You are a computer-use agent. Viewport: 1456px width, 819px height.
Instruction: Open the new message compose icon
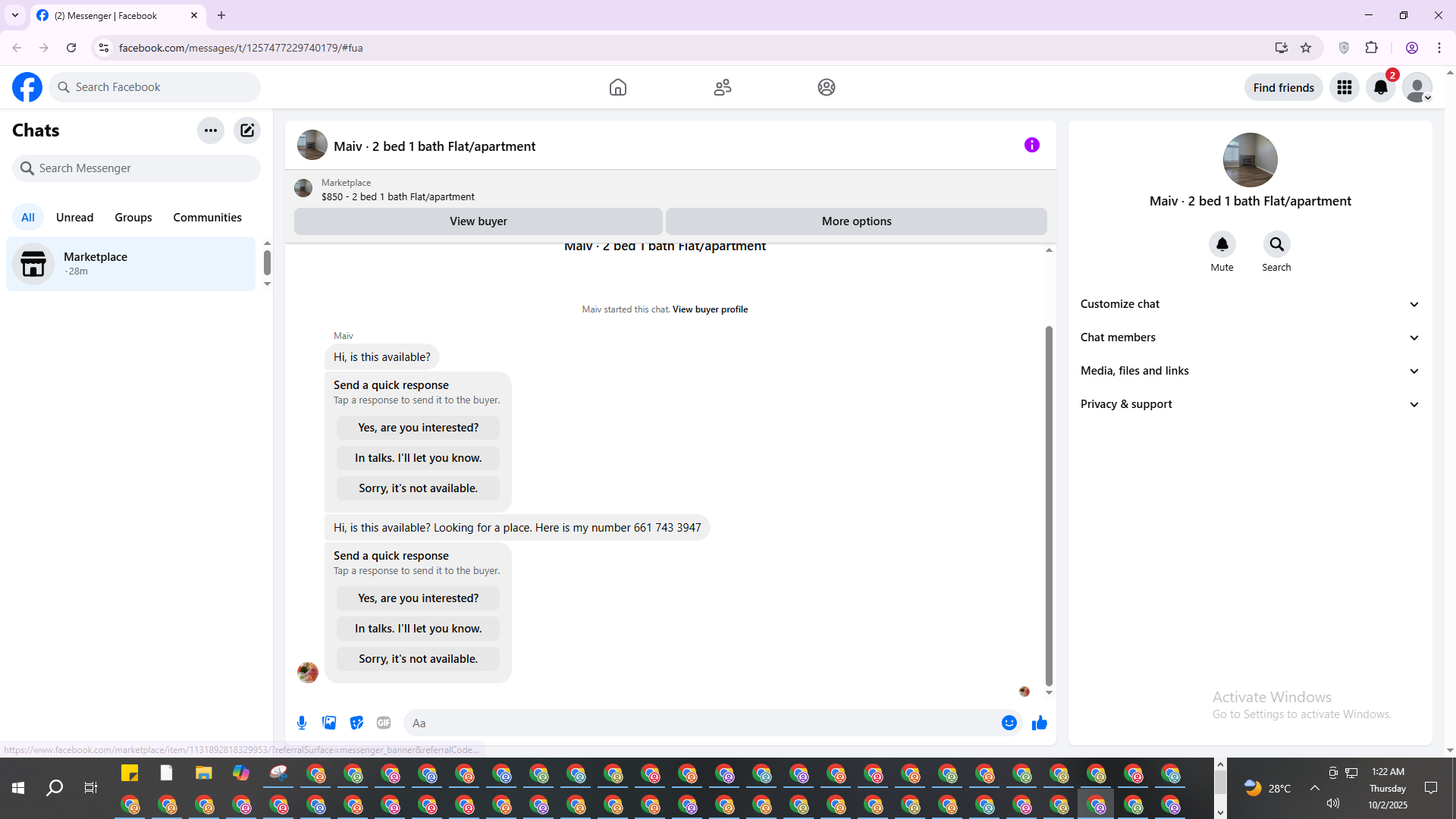247,130
